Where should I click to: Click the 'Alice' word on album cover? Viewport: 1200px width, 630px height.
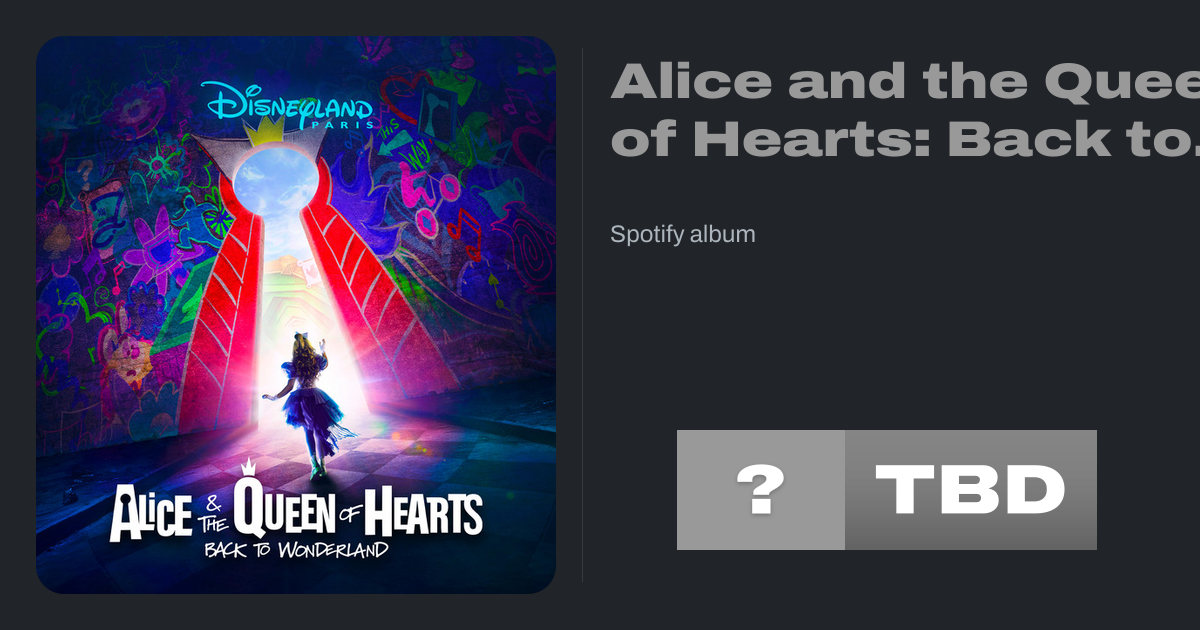coord(150,513)
